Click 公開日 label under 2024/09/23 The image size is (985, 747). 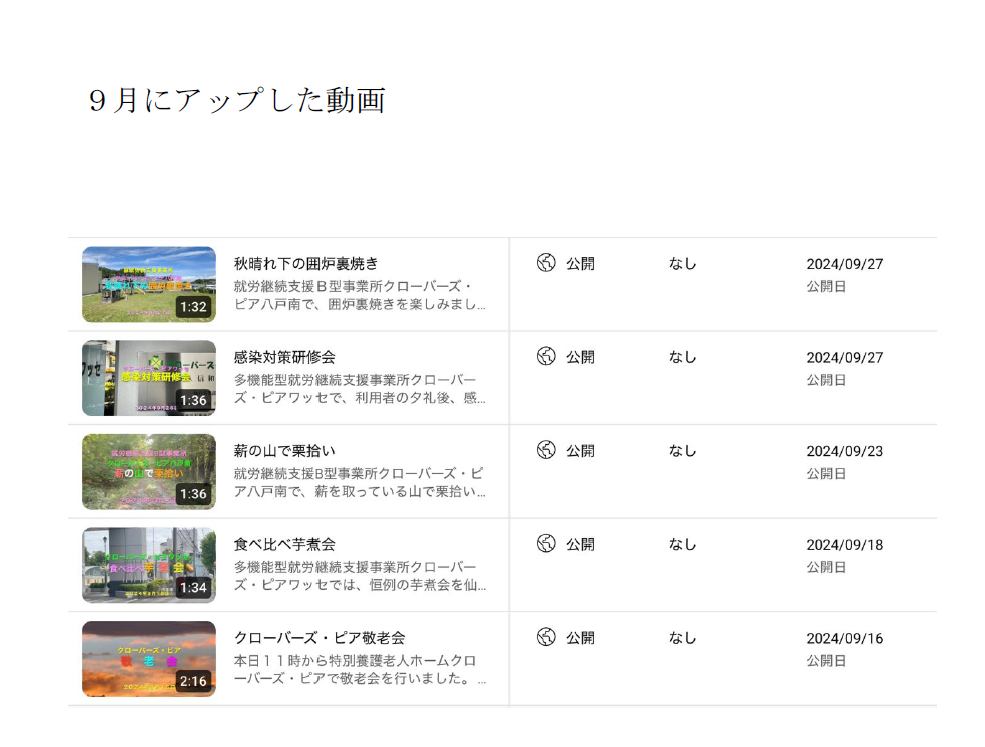(x=826, y=473)
